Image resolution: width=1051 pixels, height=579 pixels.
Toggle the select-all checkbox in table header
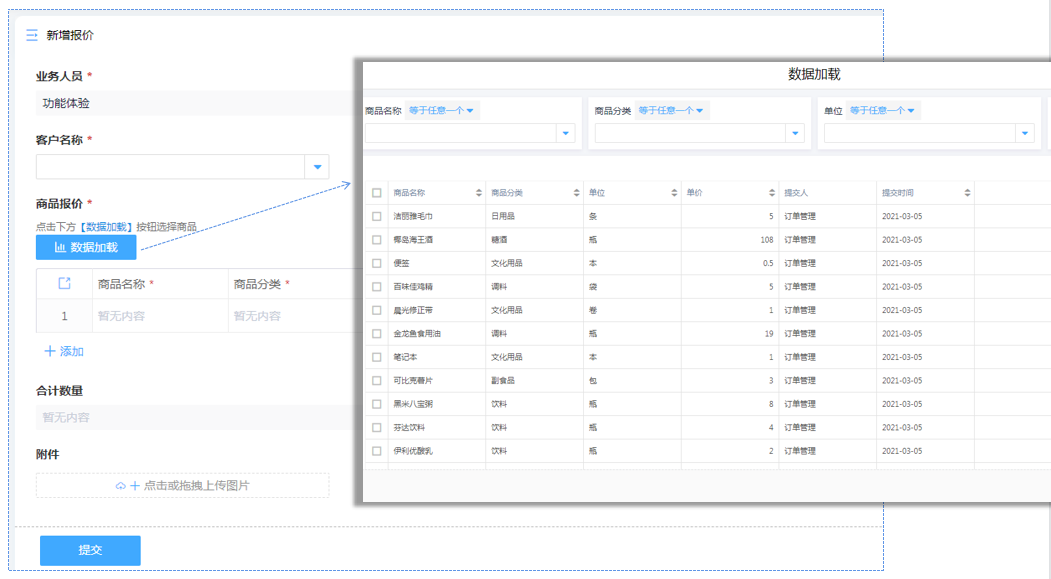coord(377,193)
